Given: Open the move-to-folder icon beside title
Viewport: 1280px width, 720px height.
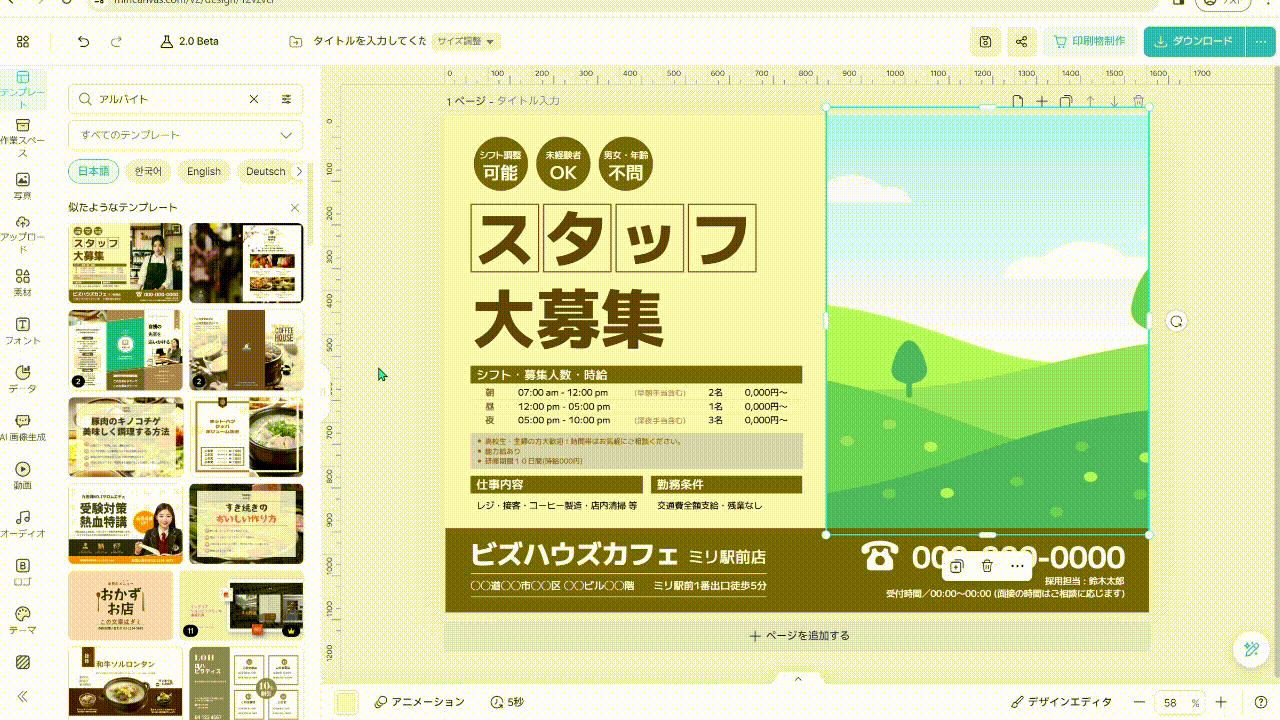Looking at the screenshot, I should tap(295, 41).
